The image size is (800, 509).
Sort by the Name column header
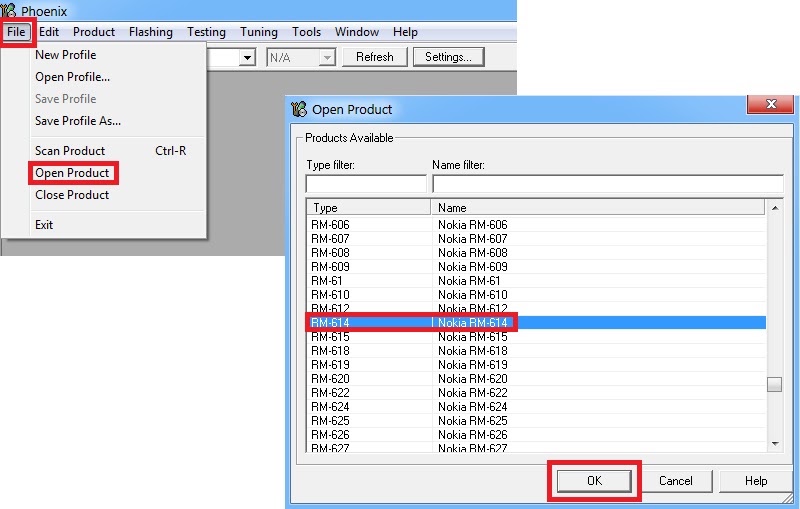(597, 208)
